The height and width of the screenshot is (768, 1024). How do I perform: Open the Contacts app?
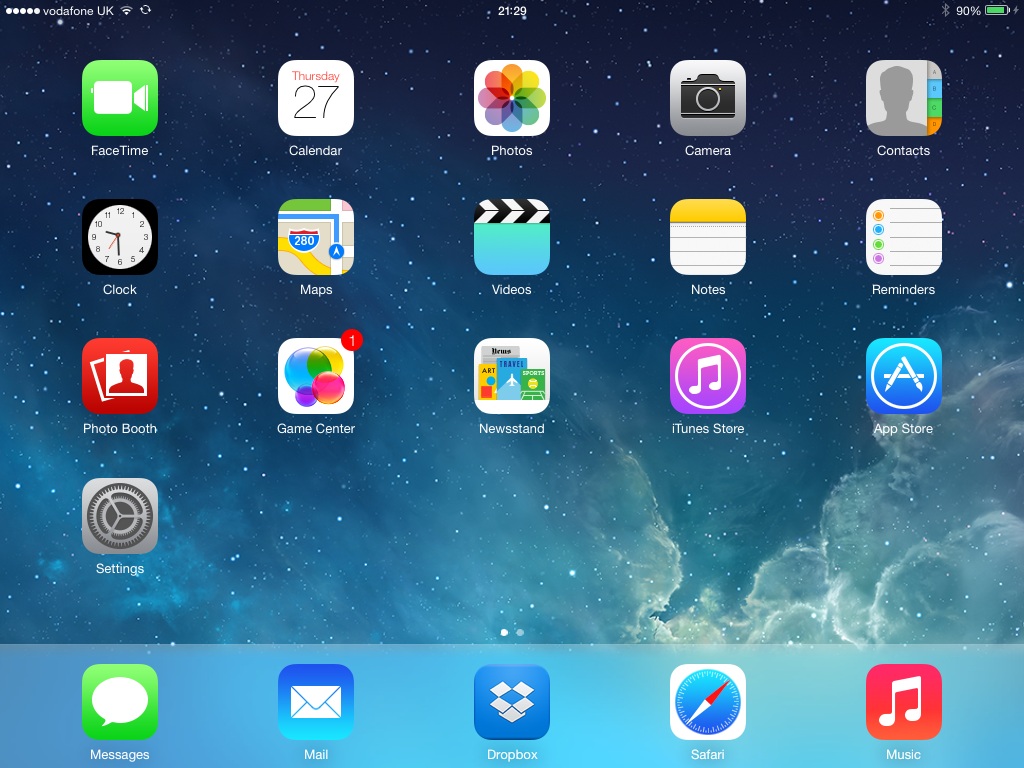click(903, 98)
